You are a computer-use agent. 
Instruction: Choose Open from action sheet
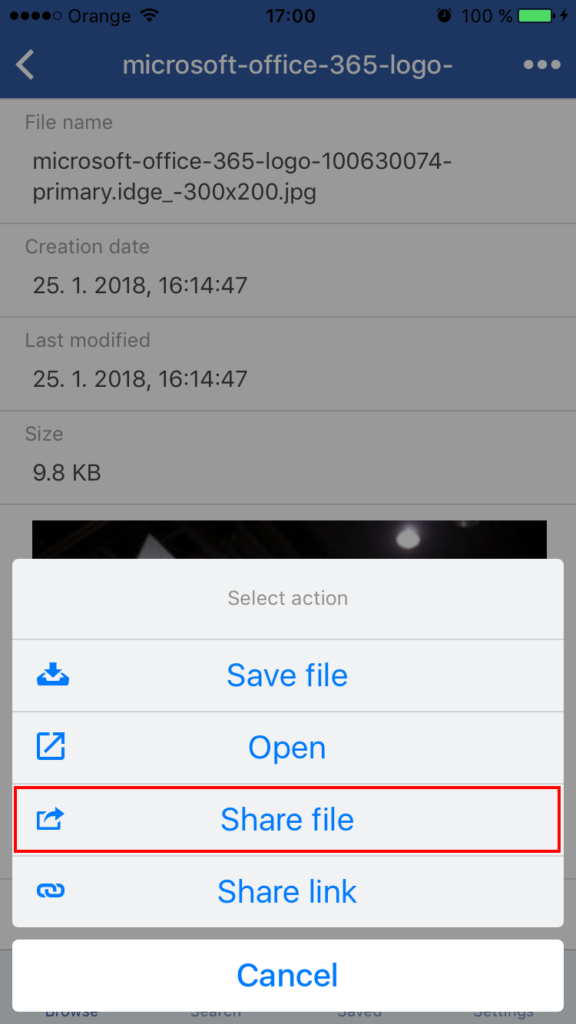(x=288, y=747)
